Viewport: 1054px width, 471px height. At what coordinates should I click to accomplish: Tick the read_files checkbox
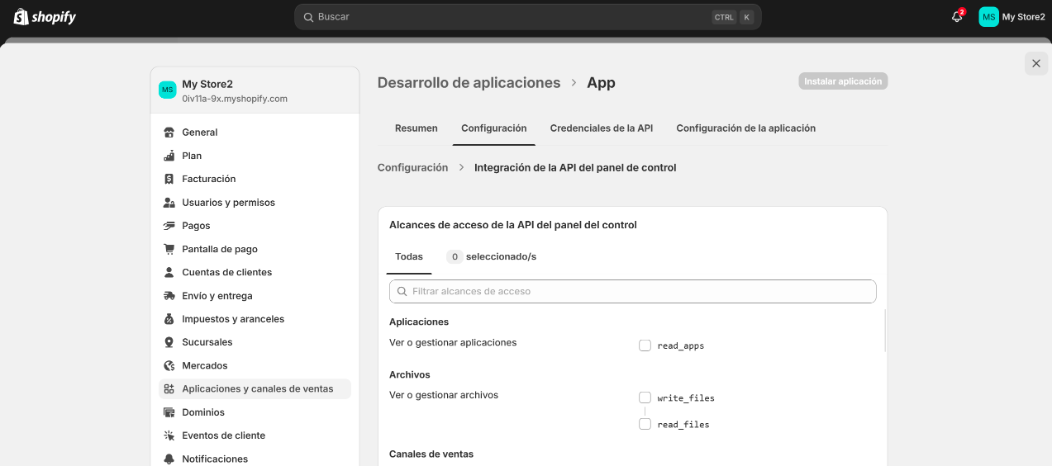tap(645, 424)
